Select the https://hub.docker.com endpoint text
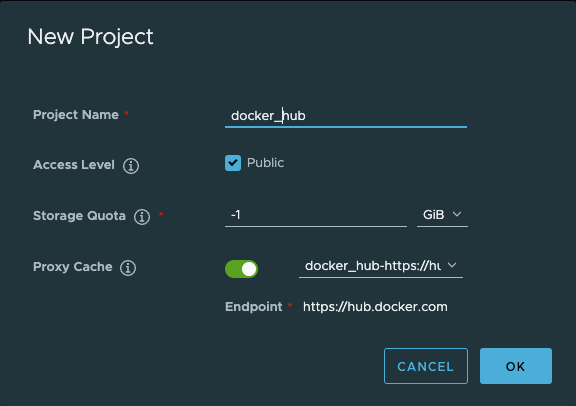Image resolution: width=576 pixels, height=406 pixels. (375, 307)
